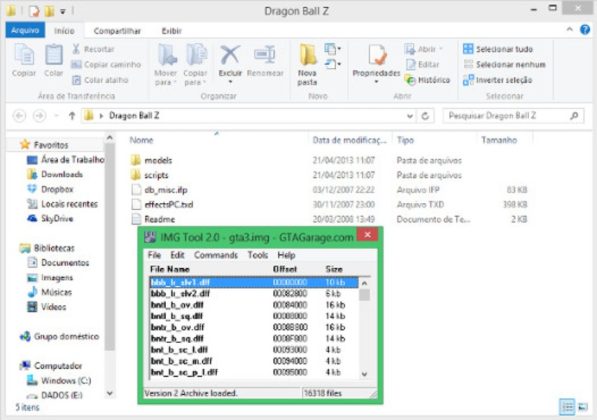This screenshot has height=420, width=597.
Task: Open the Tools menu in IMG Tool
Action: point(258,255)
